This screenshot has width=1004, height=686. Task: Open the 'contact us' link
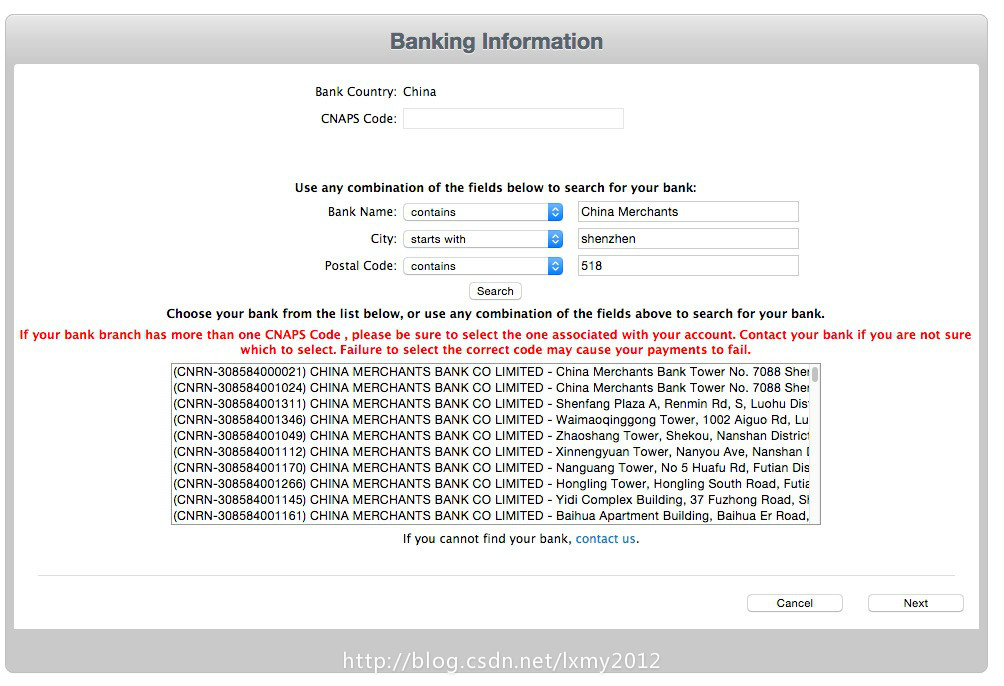(606, 539)
